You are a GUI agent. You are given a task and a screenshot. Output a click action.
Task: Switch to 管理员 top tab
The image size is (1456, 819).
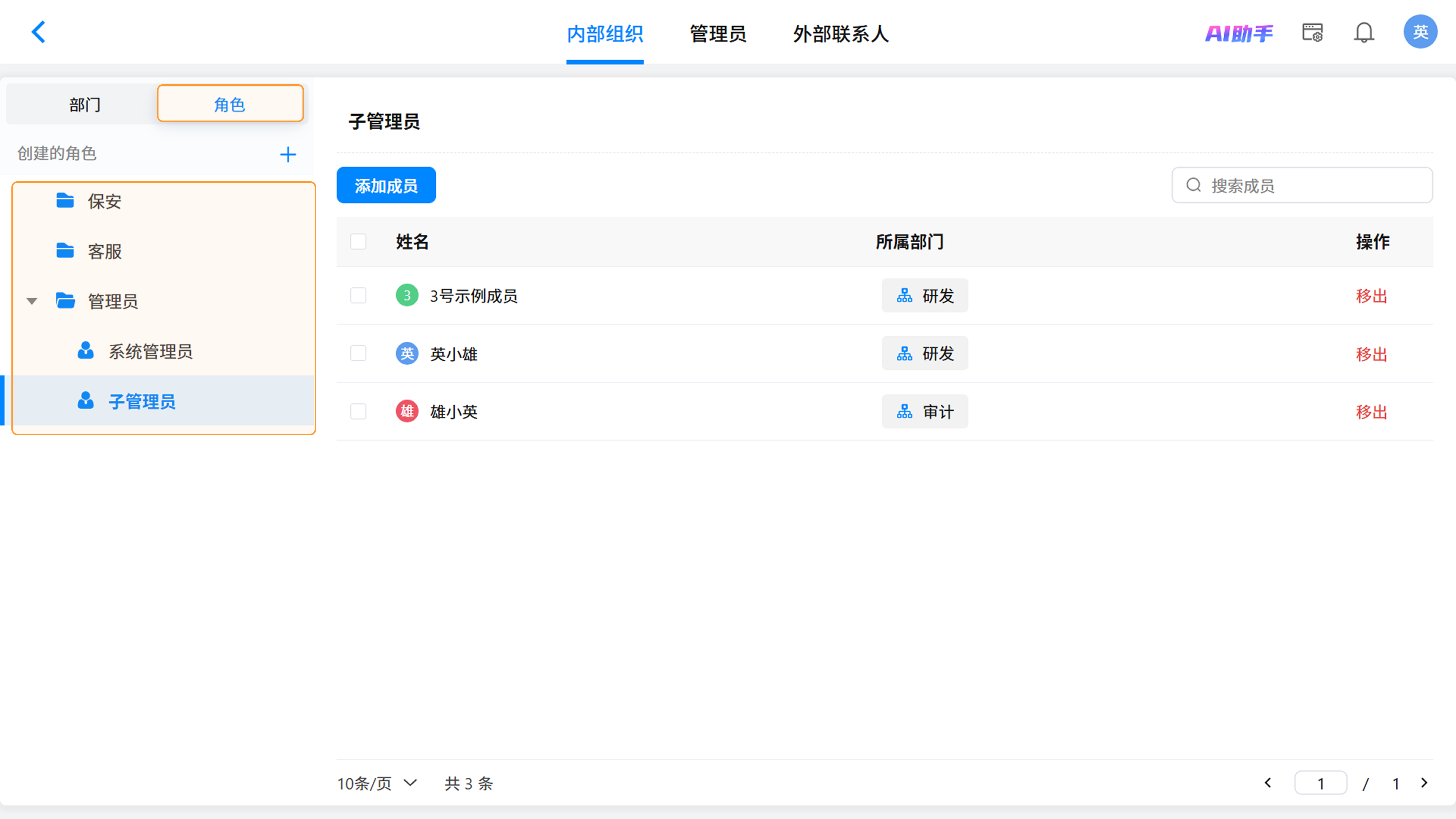pyautogui.click(x=718, y=34)
